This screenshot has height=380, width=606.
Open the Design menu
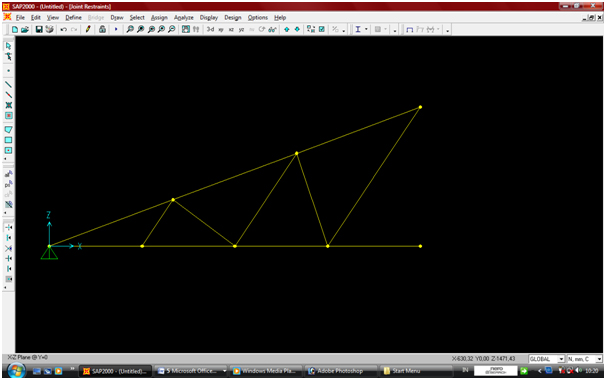coord(233,17)
